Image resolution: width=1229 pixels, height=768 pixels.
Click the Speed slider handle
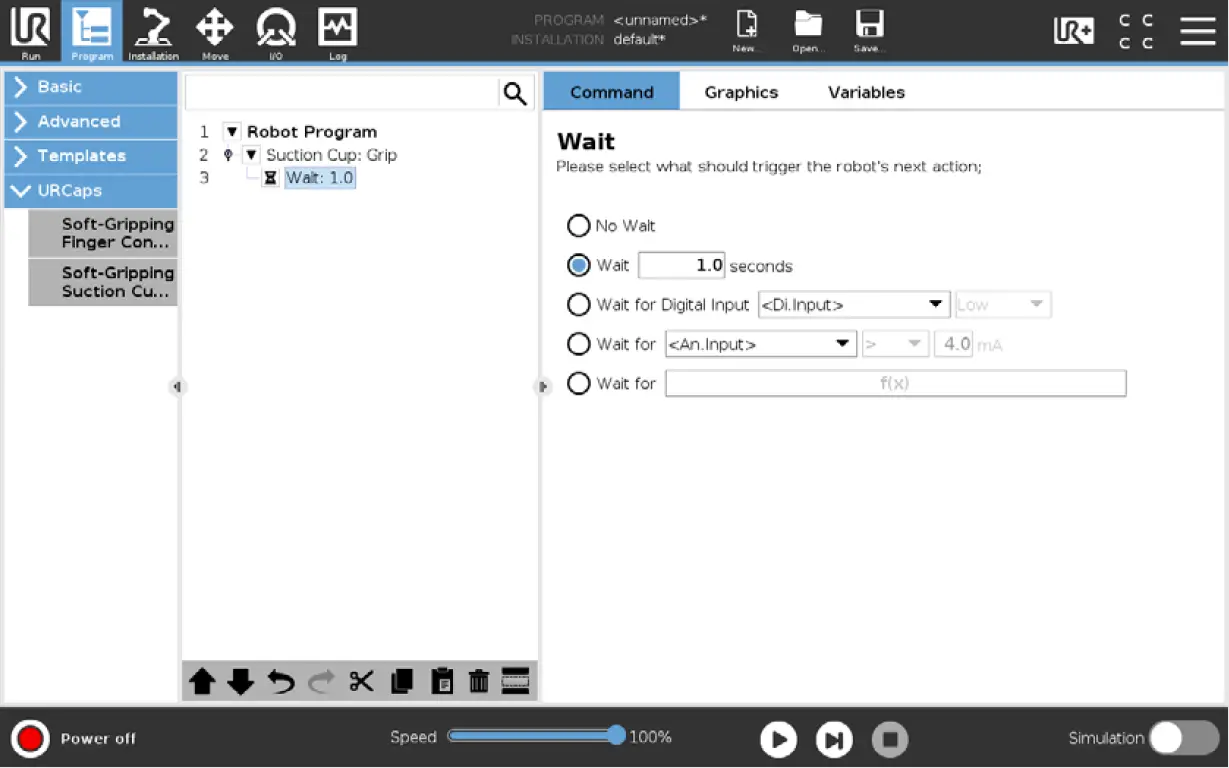pyautogui.click(x=616, y=736)
